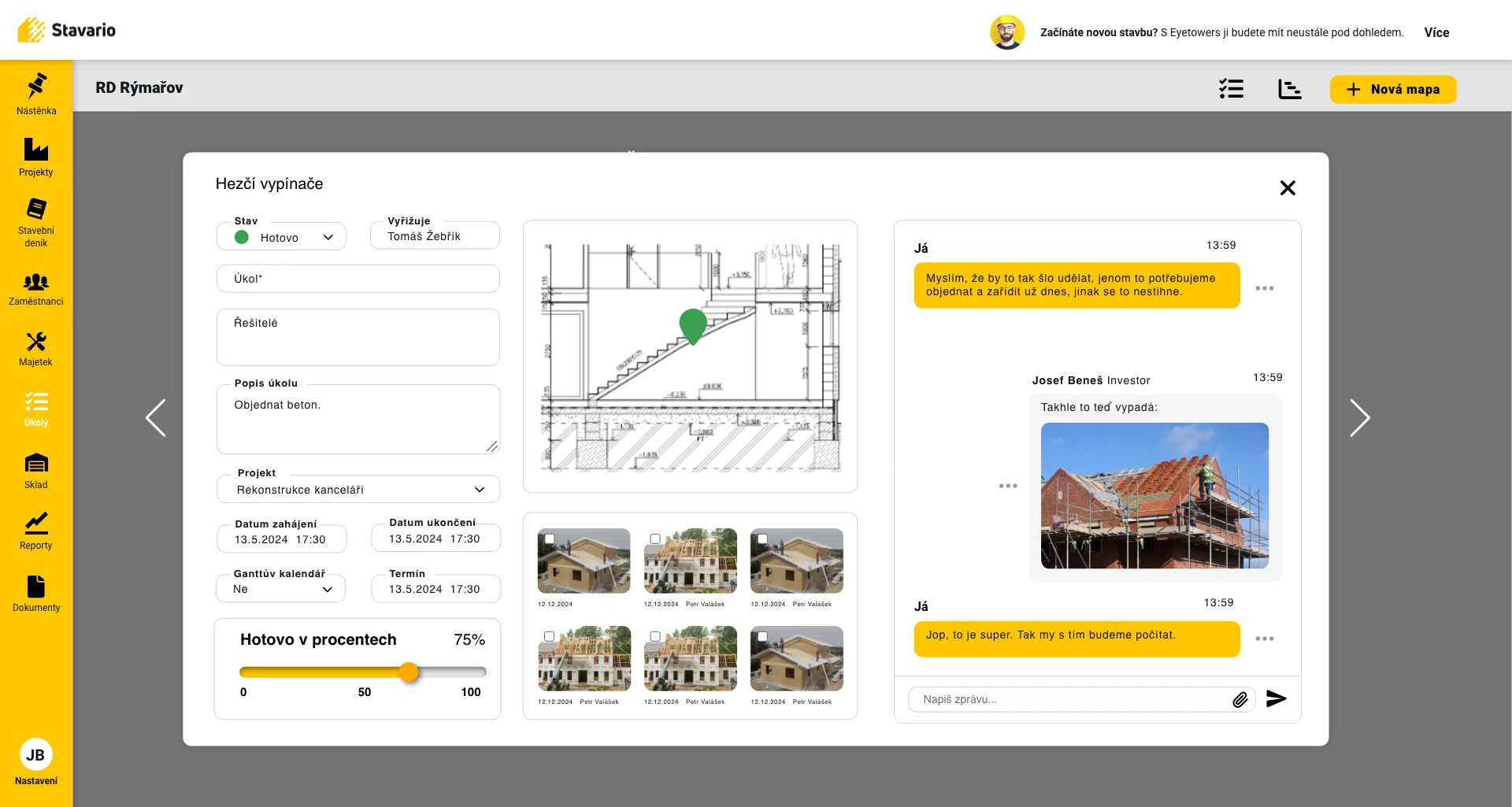Open Sklad section in sidebar
Screen dimensions: 1512x807
pos(36,471)
